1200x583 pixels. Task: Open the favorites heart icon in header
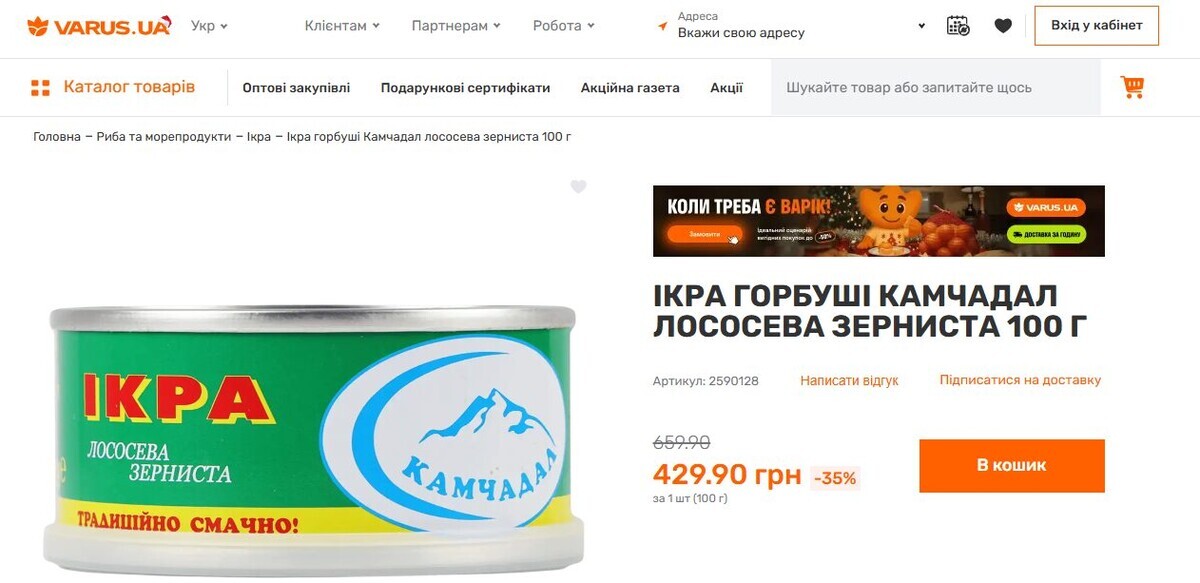[x=1003, y=26]
